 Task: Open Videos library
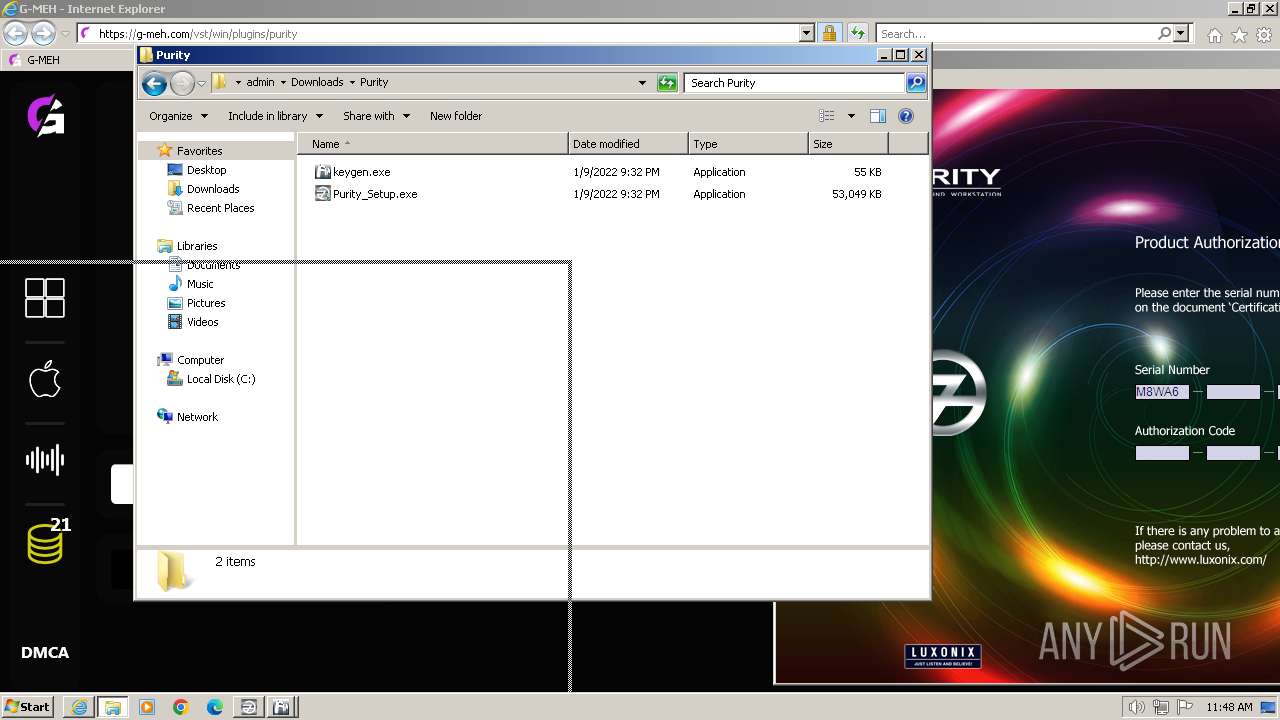[202, 322]
